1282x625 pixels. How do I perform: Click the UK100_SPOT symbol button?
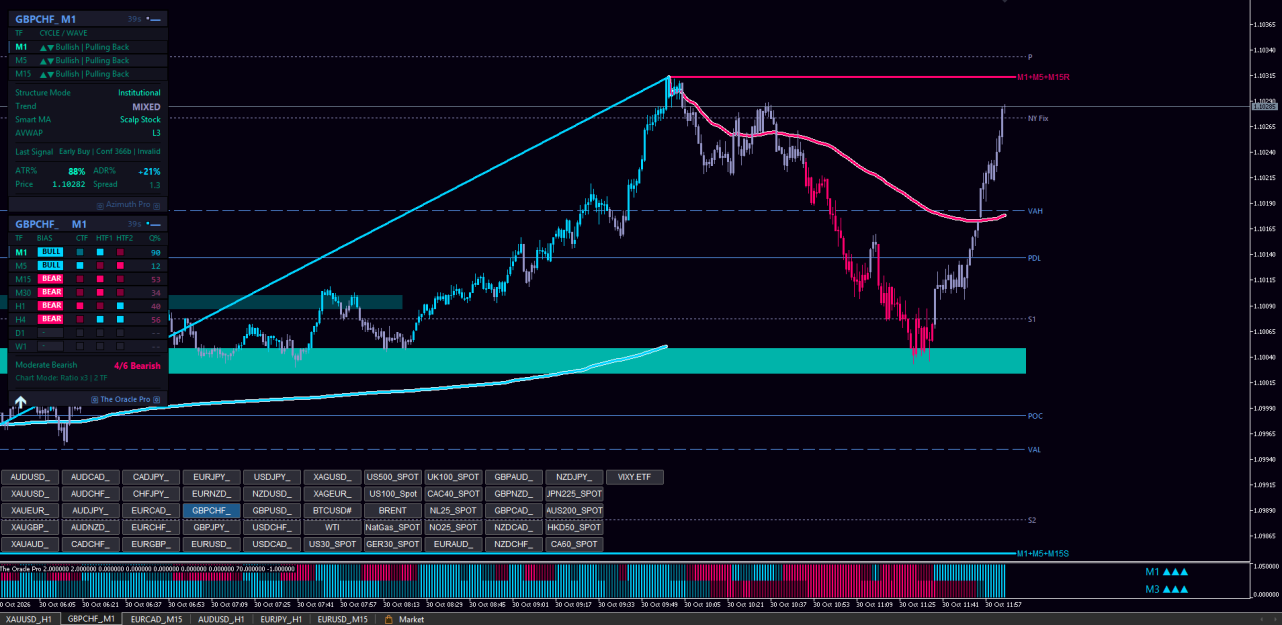453,477
